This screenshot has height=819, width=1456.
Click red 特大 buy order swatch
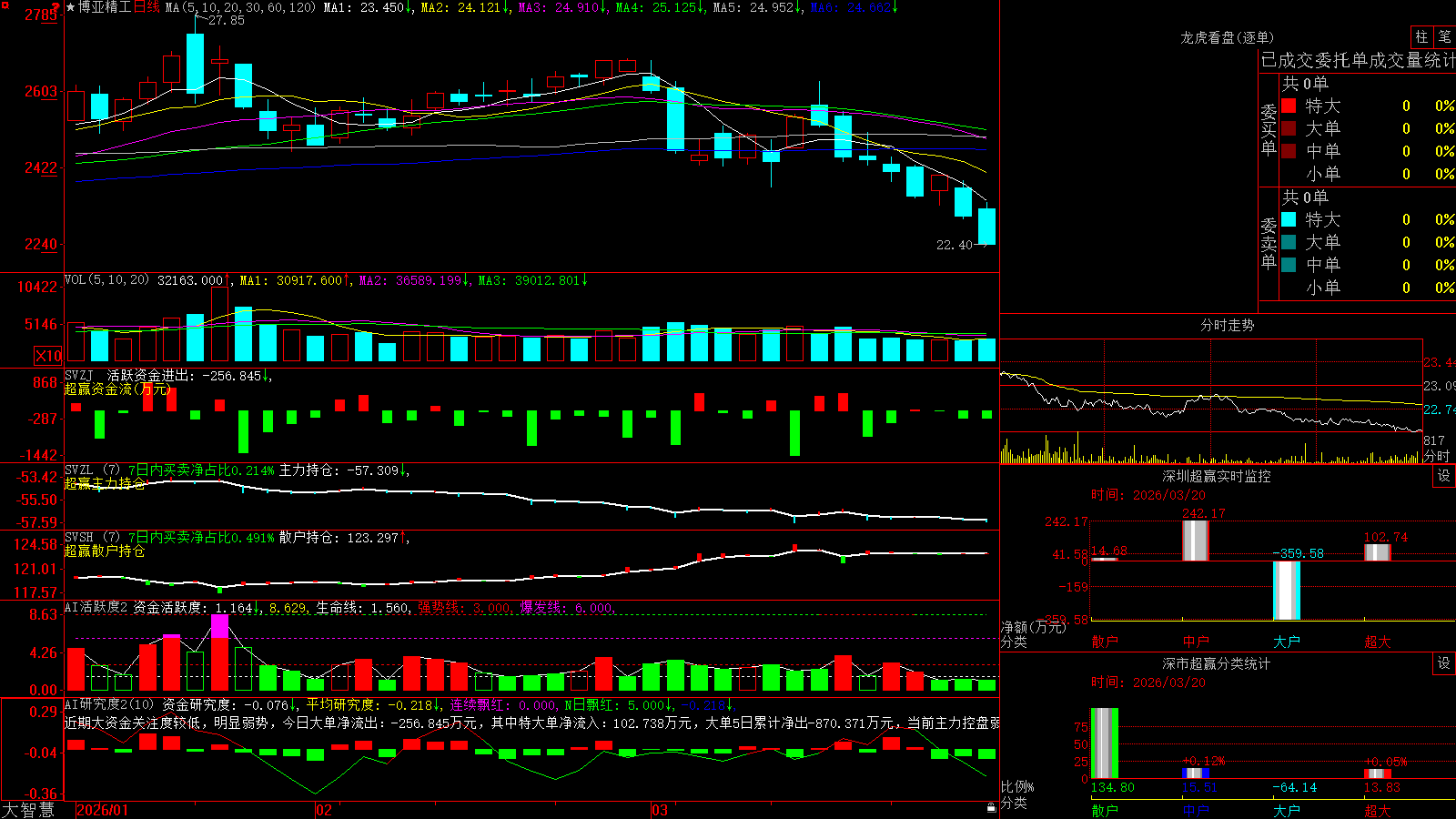(x=1289, y=106)
